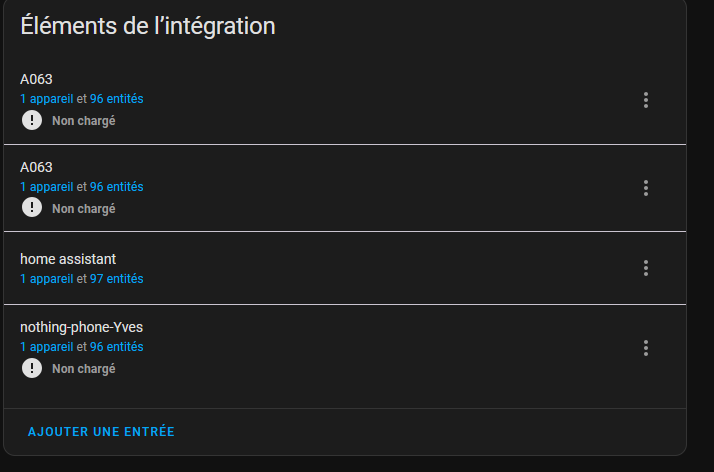Open overflow menu for nothing-phone-Yves entry
714x472 pixels.
[646, 348]
